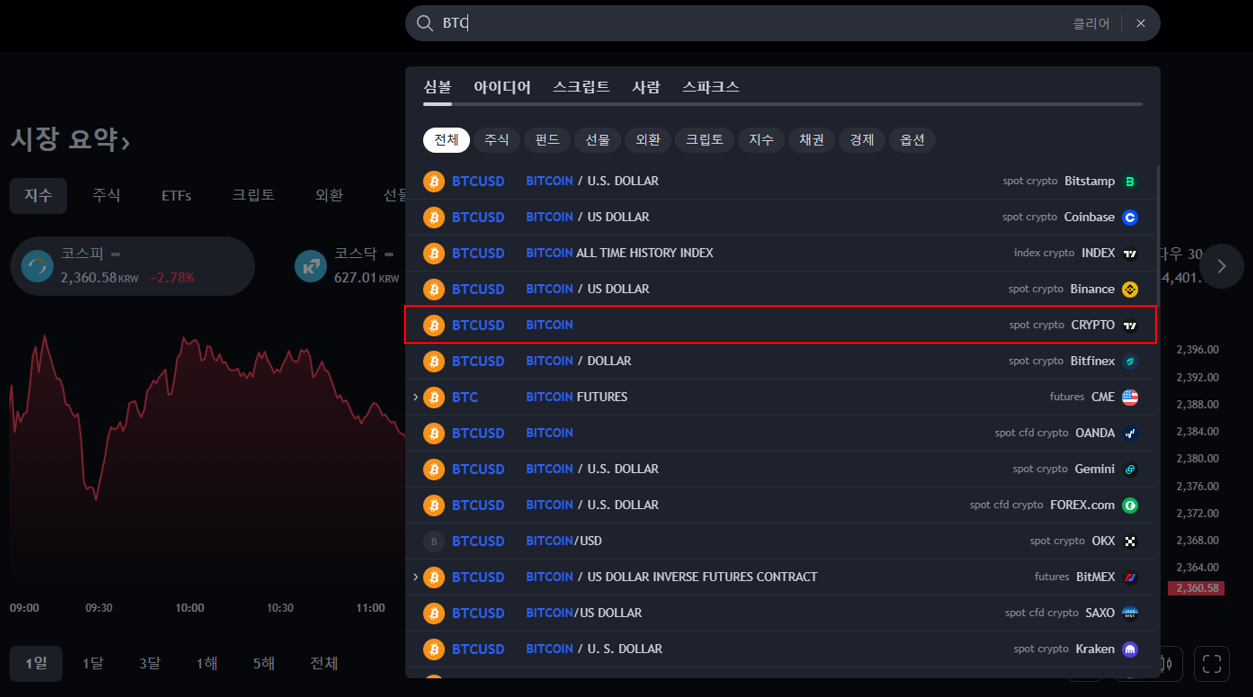1253x697 pixels.
Task: Close the search overlay with the X
Action: click(x=1141, y=23)
